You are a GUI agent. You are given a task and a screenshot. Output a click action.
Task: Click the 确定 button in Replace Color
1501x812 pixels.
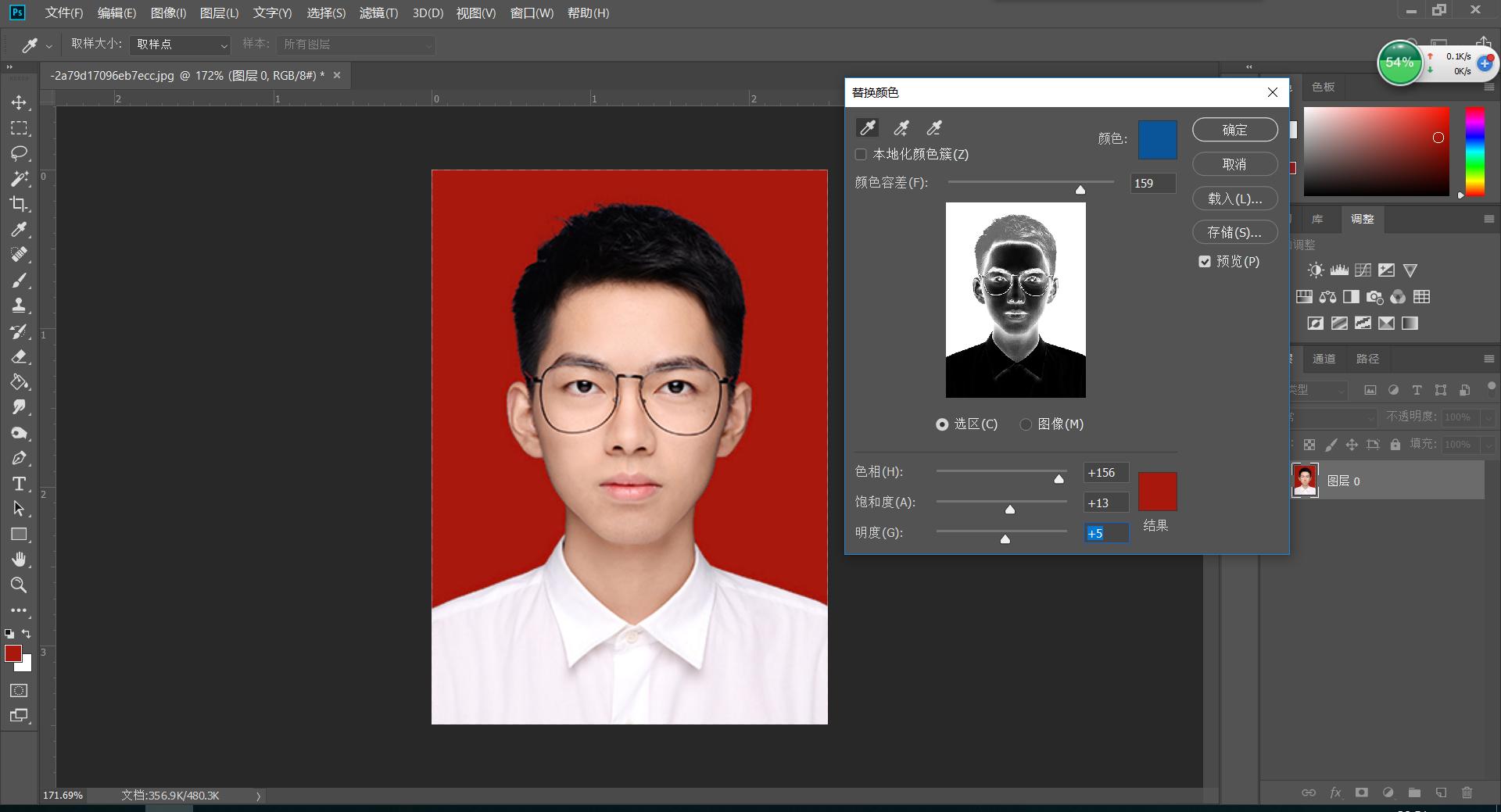click(1234, 129)
